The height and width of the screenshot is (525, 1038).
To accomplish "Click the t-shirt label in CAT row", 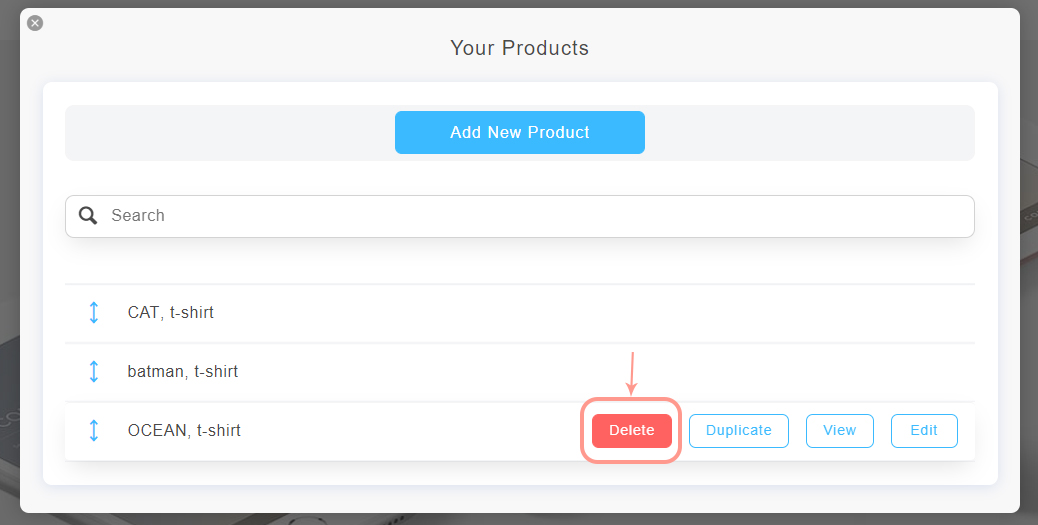I will pos(191,312).
